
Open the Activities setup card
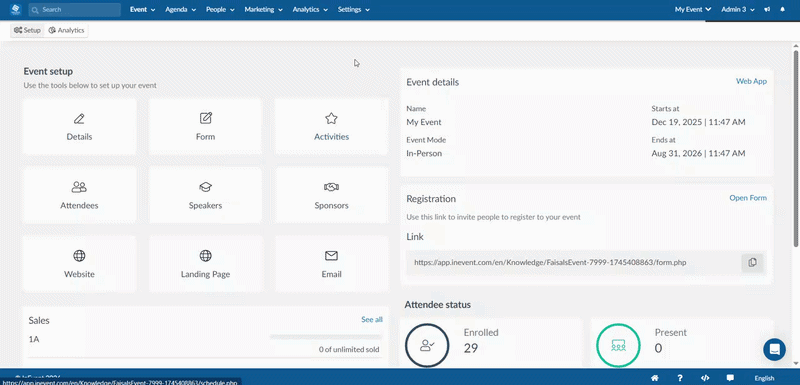click(331, 127)
